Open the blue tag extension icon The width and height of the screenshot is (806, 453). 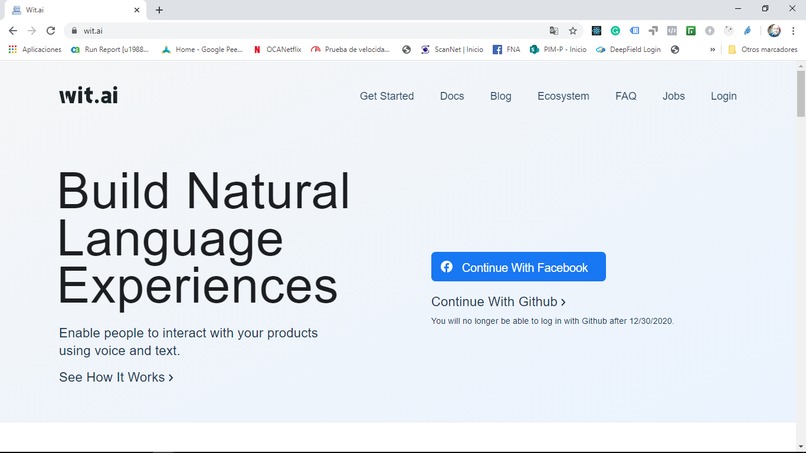[x=634, y=31]
